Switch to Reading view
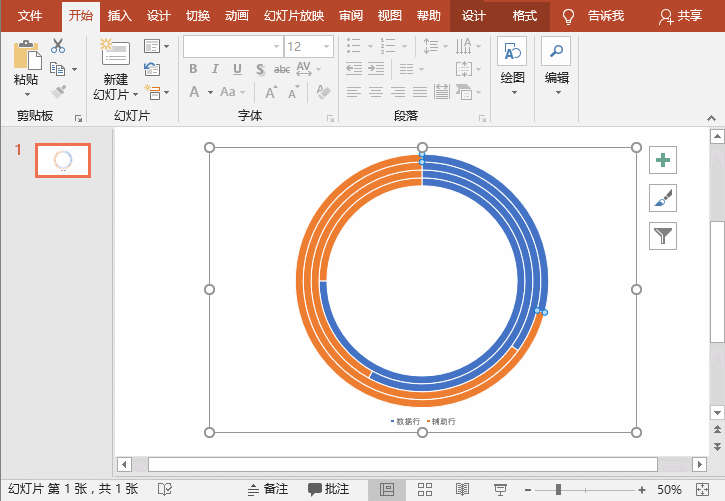Screen dimensions: 725x501 pos(462,490)
